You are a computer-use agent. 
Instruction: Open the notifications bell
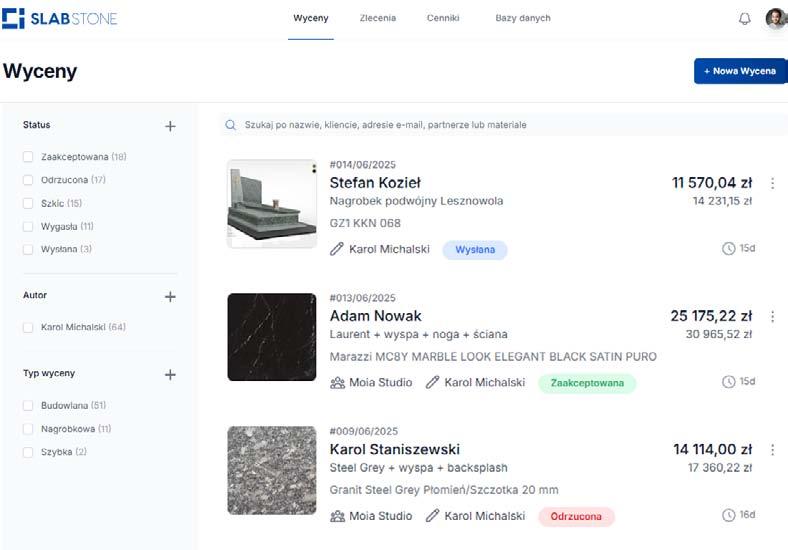tap(744, 19)
